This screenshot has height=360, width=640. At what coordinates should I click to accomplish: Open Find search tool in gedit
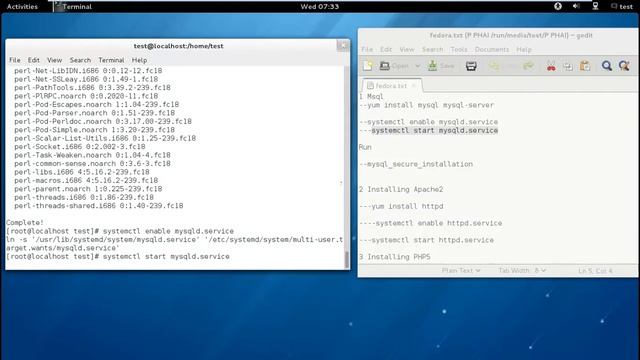click(x=607, y=66)
